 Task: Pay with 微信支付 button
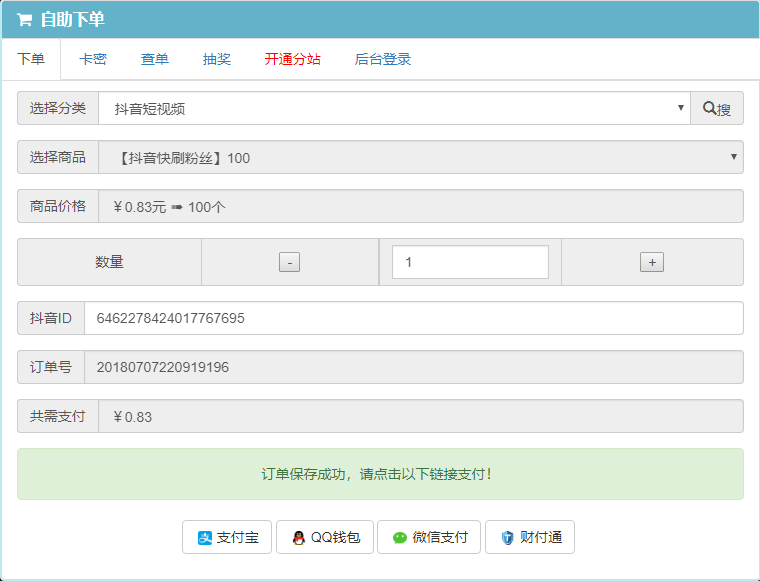429,537
